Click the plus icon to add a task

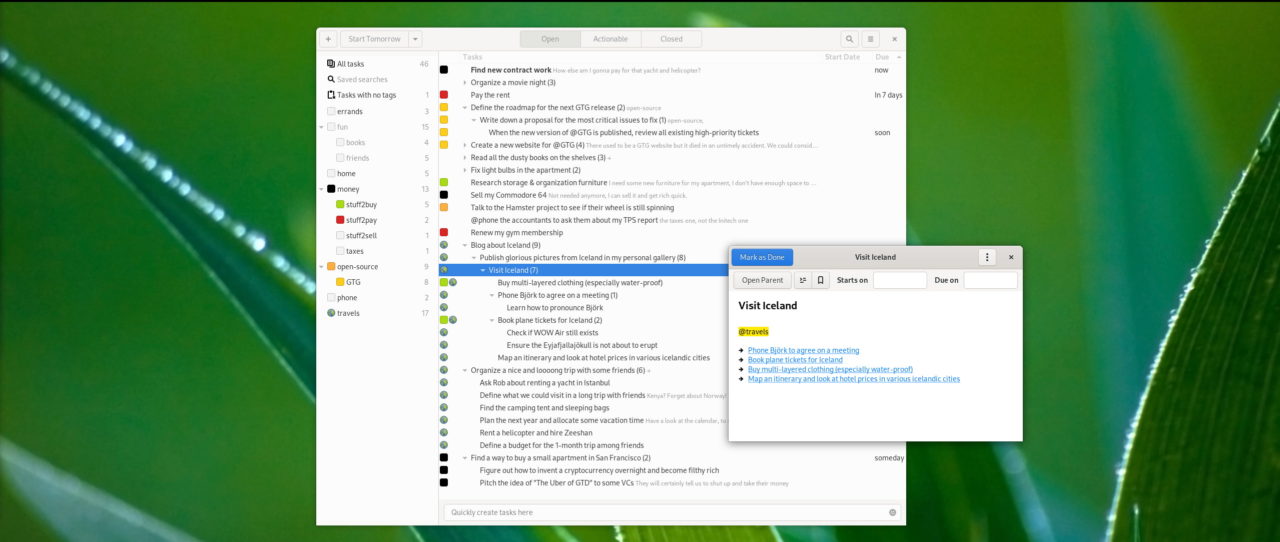pyautogui.click(x=328, y=39)
